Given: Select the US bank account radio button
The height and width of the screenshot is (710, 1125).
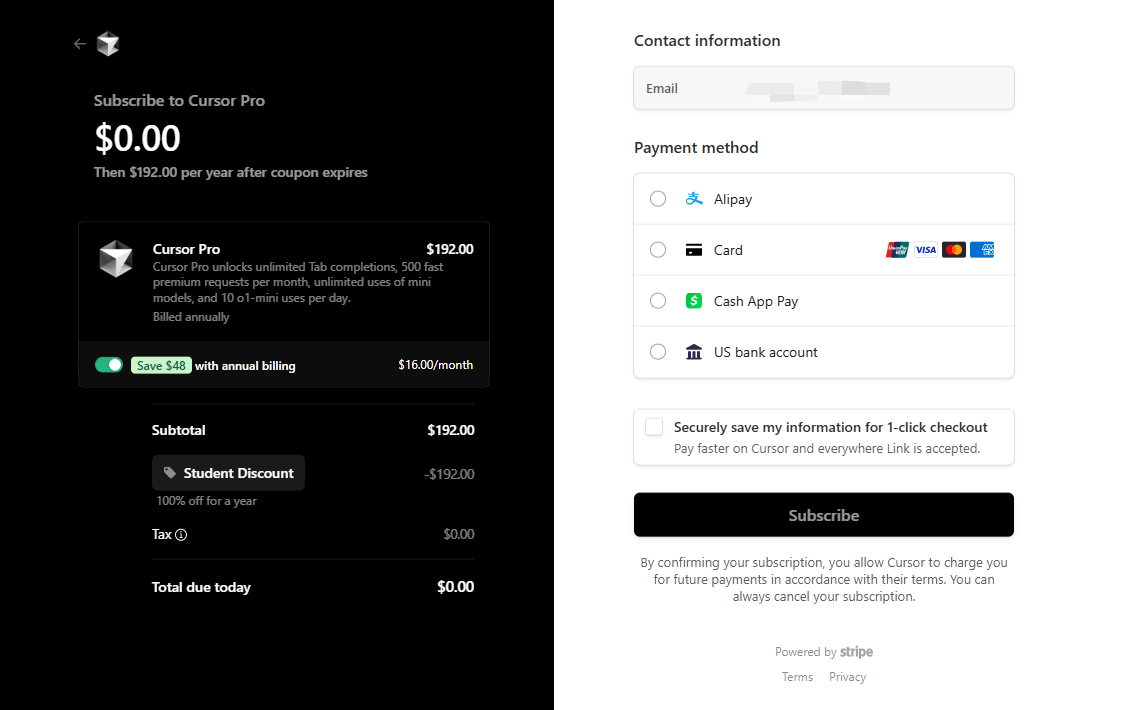Looking at the screenshot, I should pos(658,351).
